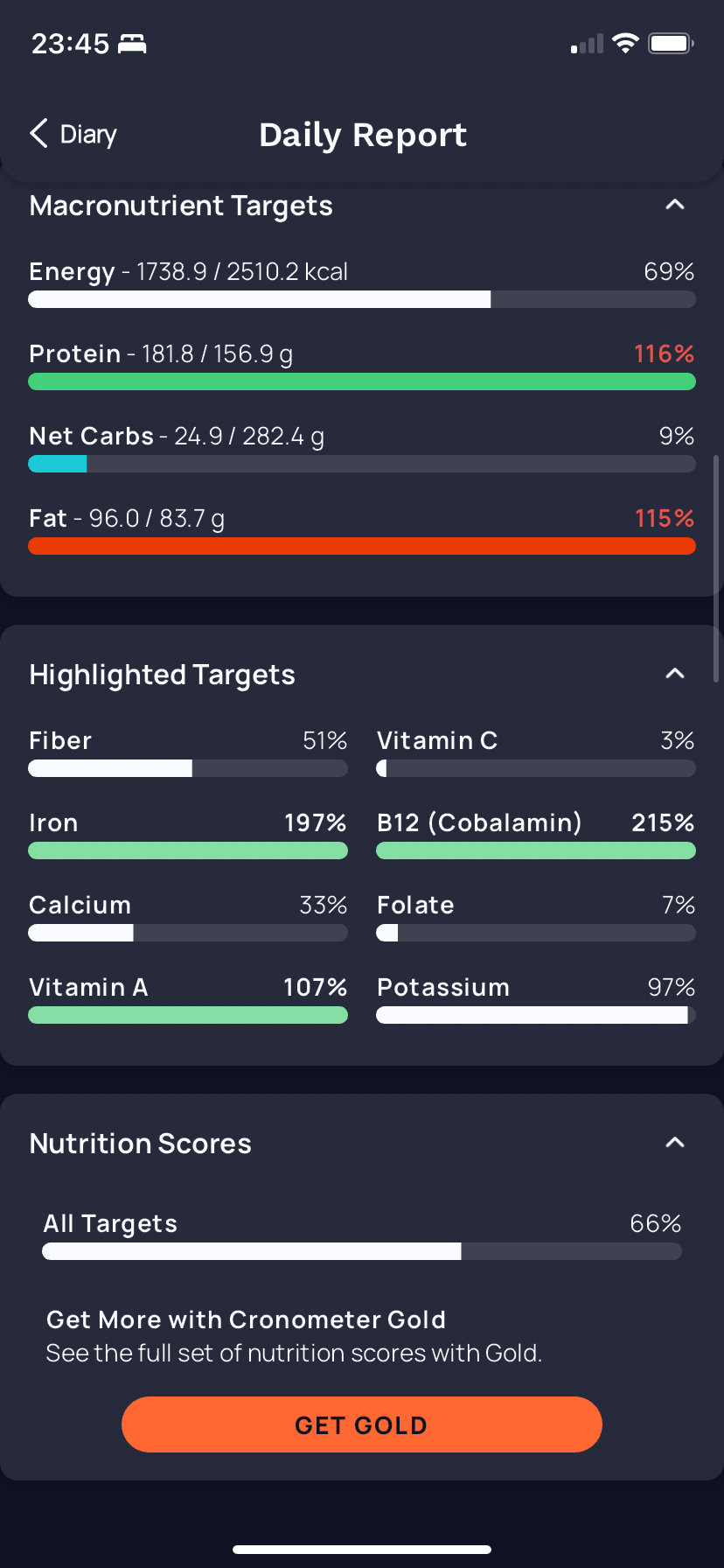Viewport: 724px width, 1568px height.
Task: Tap the Wi-Fi status icon
Action: (625, 43)
